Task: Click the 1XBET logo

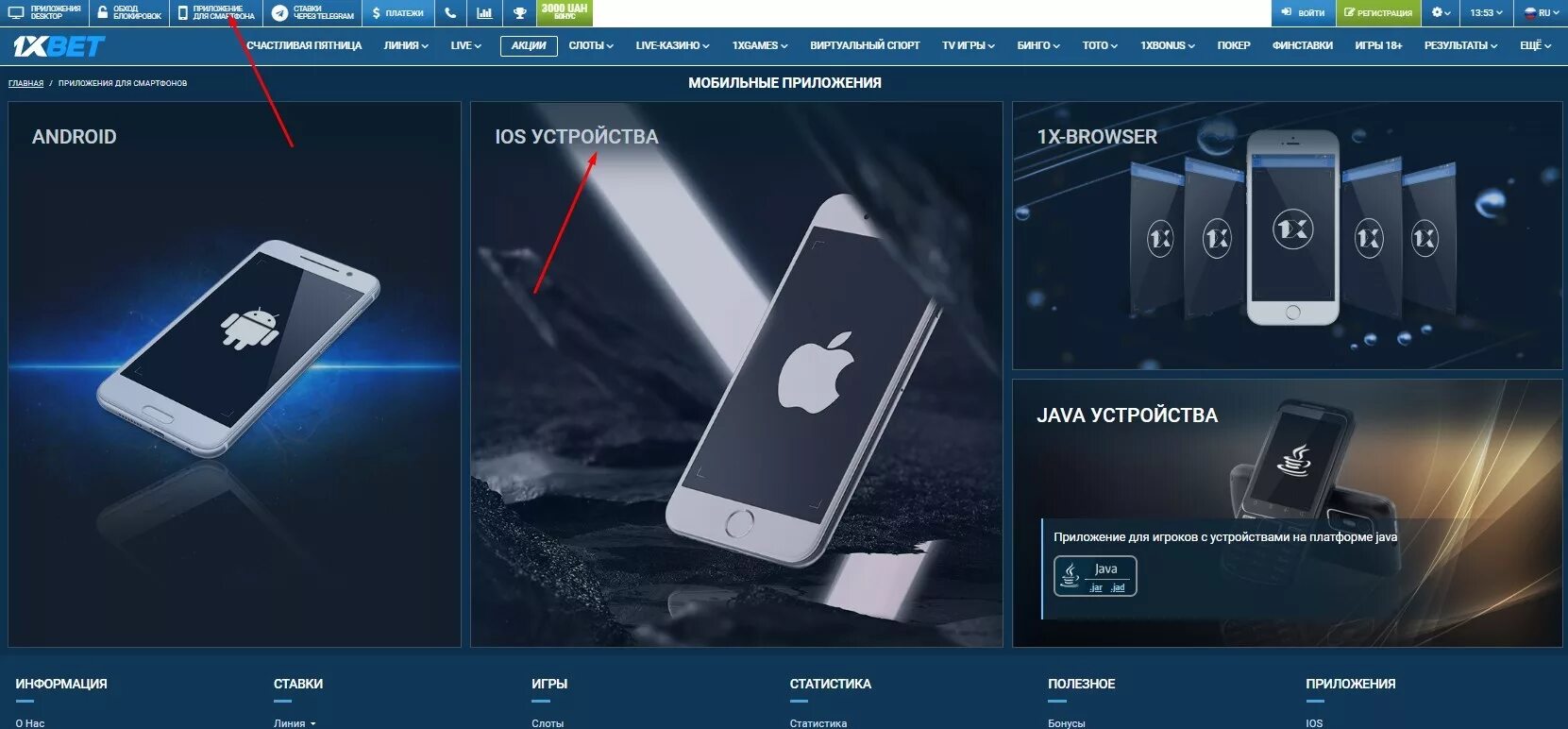Action: click(x=59, y=45)
